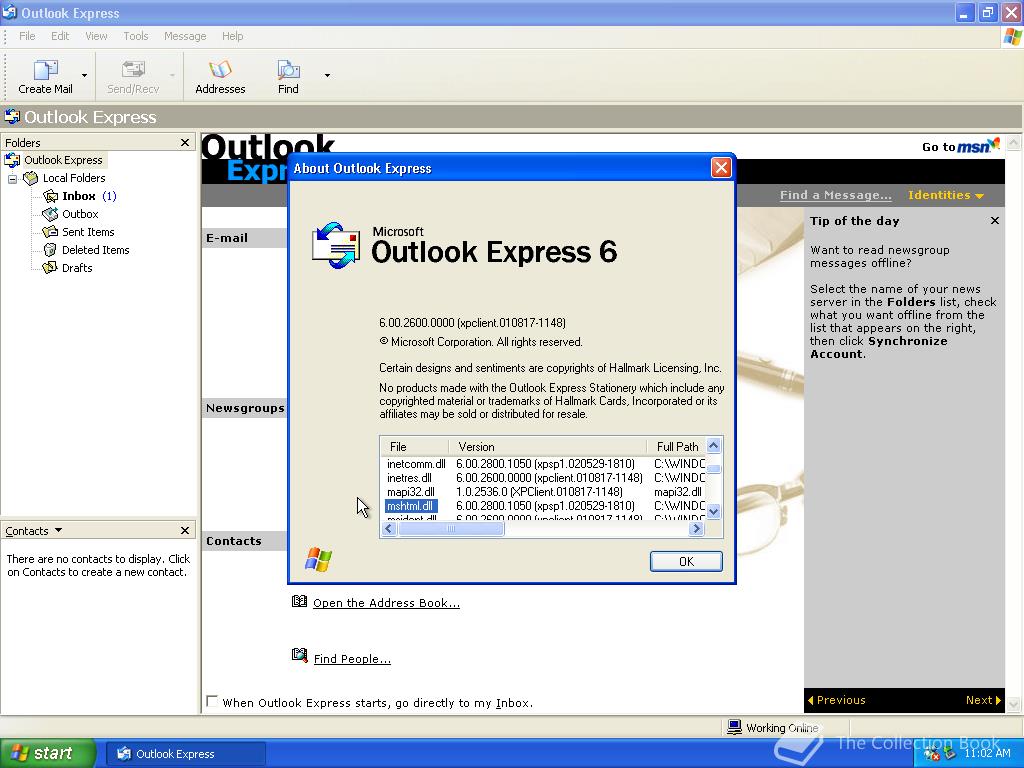The width and height of the screenshot is (1024, 768).
Task: Open the Create Mail stationery dropdown arrow
Action: coord(84,76)
